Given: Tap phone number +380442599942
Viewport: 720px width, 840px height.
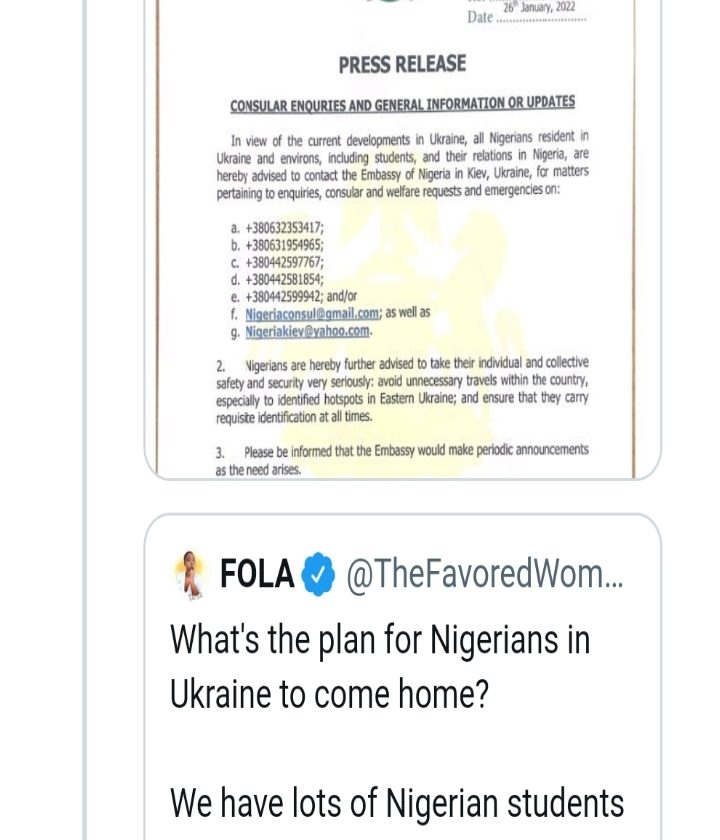Looking at the screenshot, I should [x=284, y=297].
